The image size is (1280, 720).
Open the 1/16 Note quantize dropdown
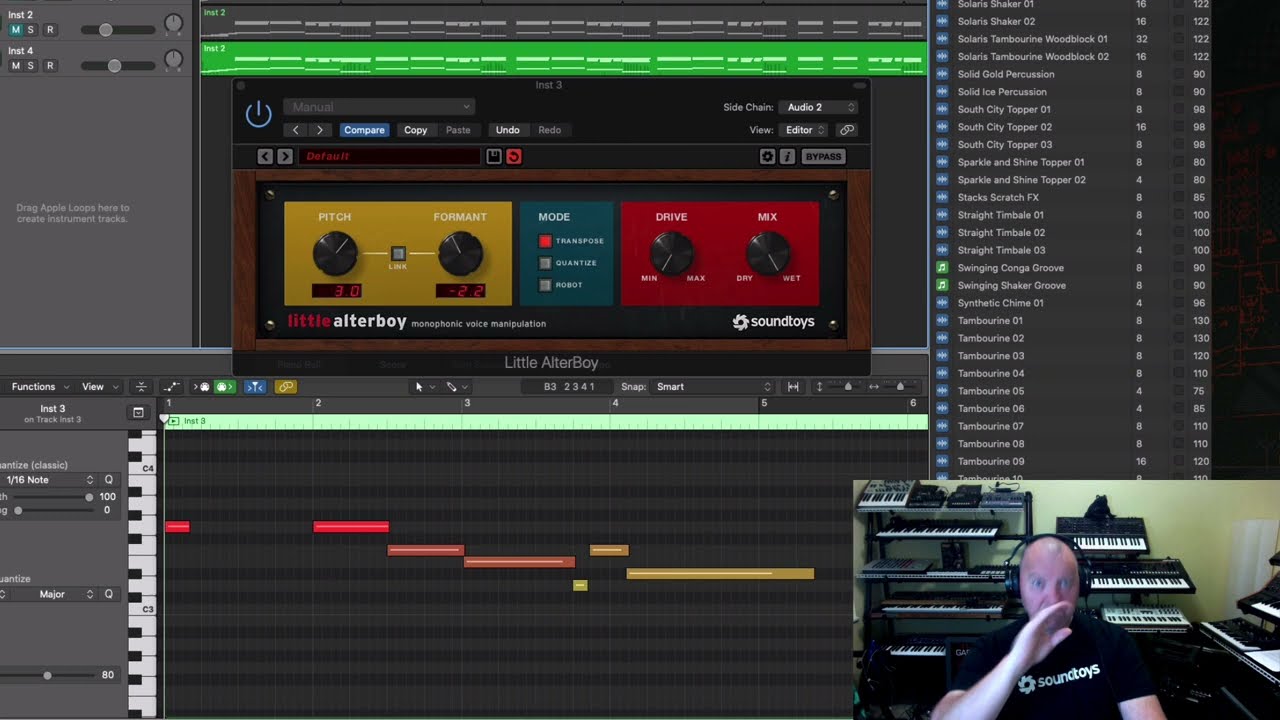coord(49,480)
